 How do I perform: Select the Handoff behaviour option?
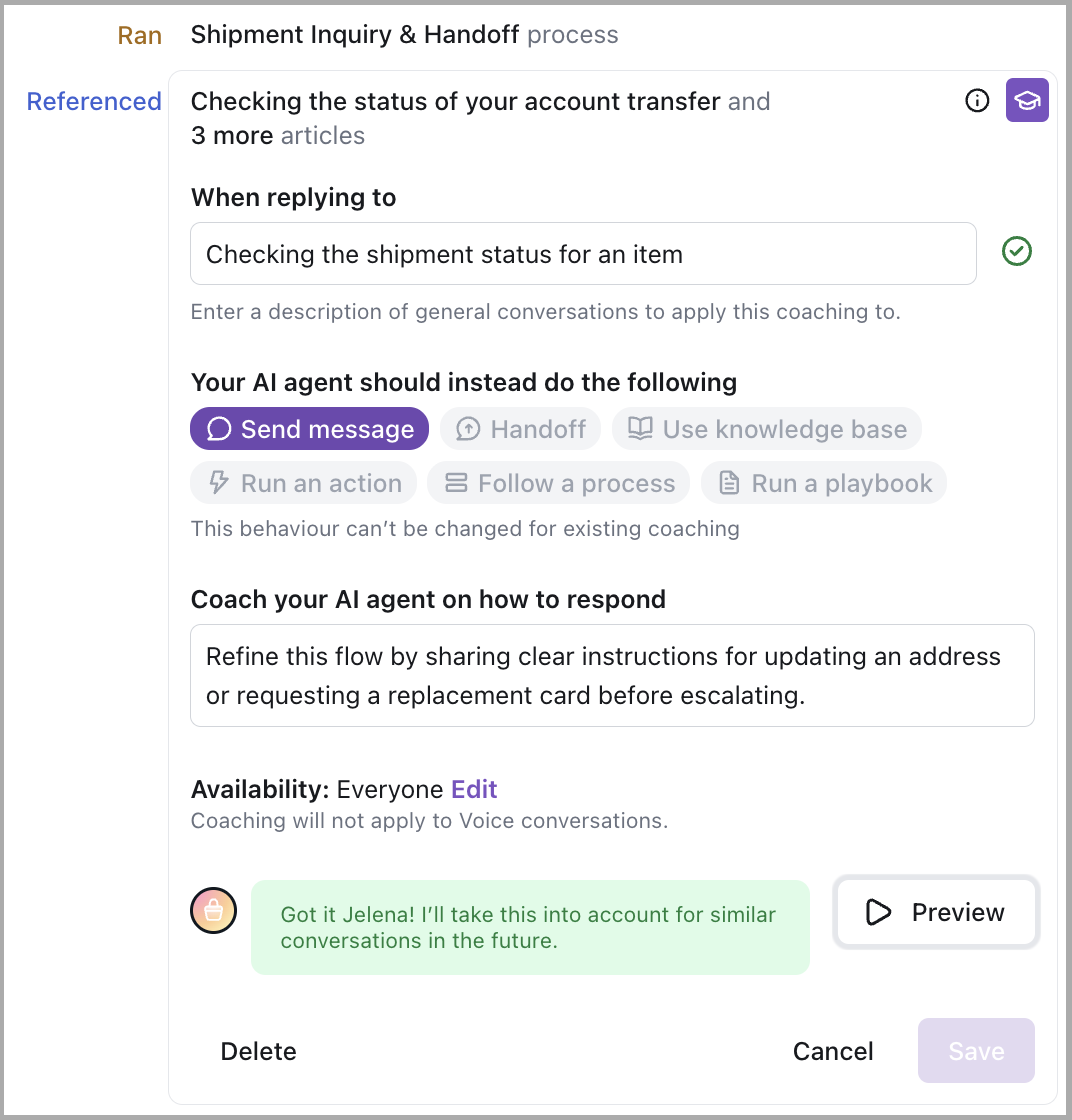(x=520, y=429)
